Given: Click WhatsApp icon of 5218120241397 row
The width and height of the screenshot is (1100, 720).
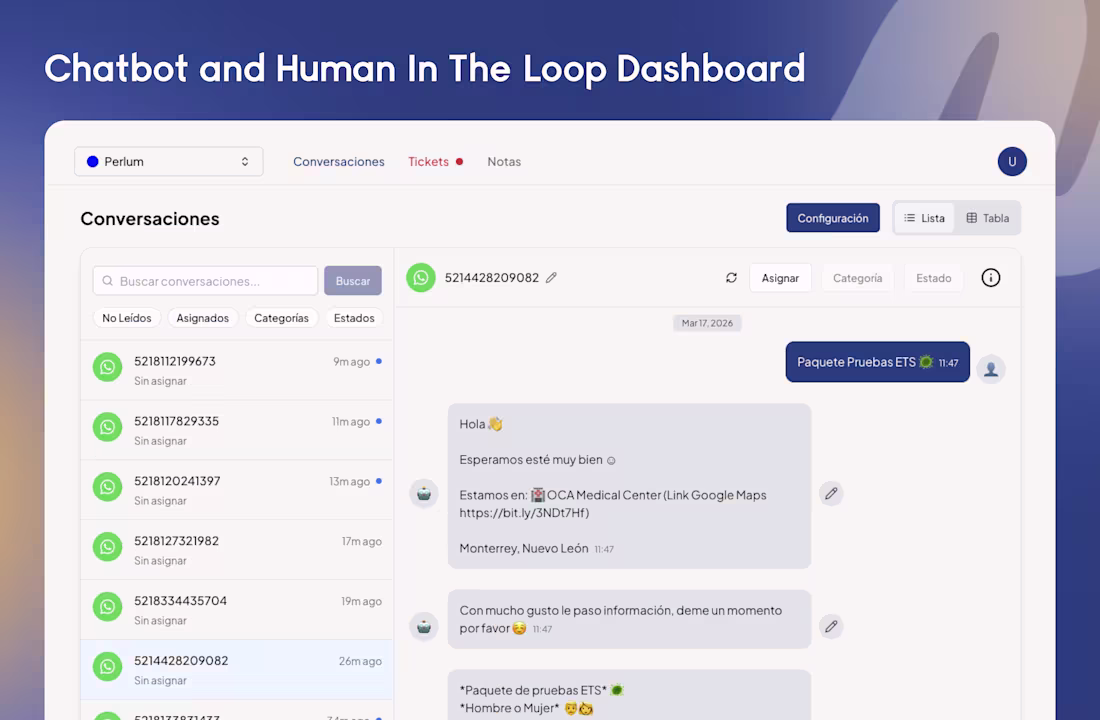Looking at the screenshot, I should point(107,487).
